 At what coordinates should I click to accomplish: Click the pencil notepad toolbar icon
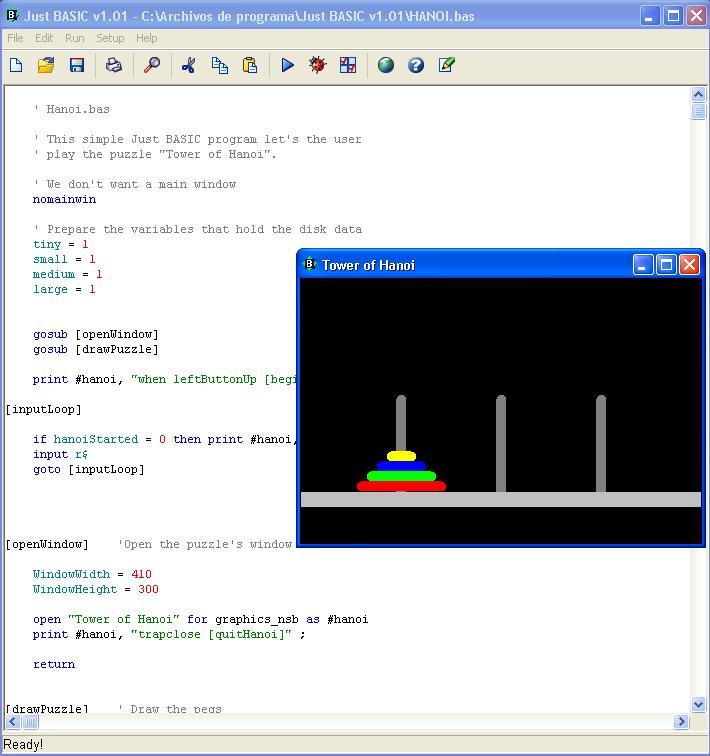[446, 65]
